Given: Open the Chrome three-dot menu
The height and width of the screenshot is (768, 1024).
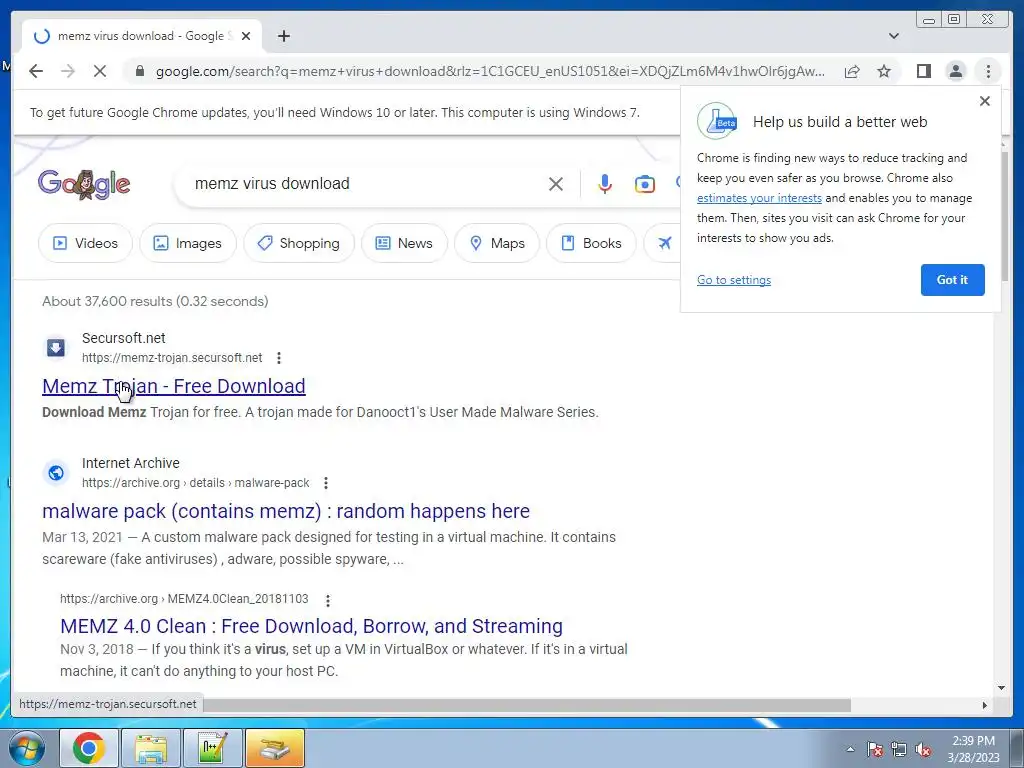Looking at the screenshot, I should click(988, 71).
